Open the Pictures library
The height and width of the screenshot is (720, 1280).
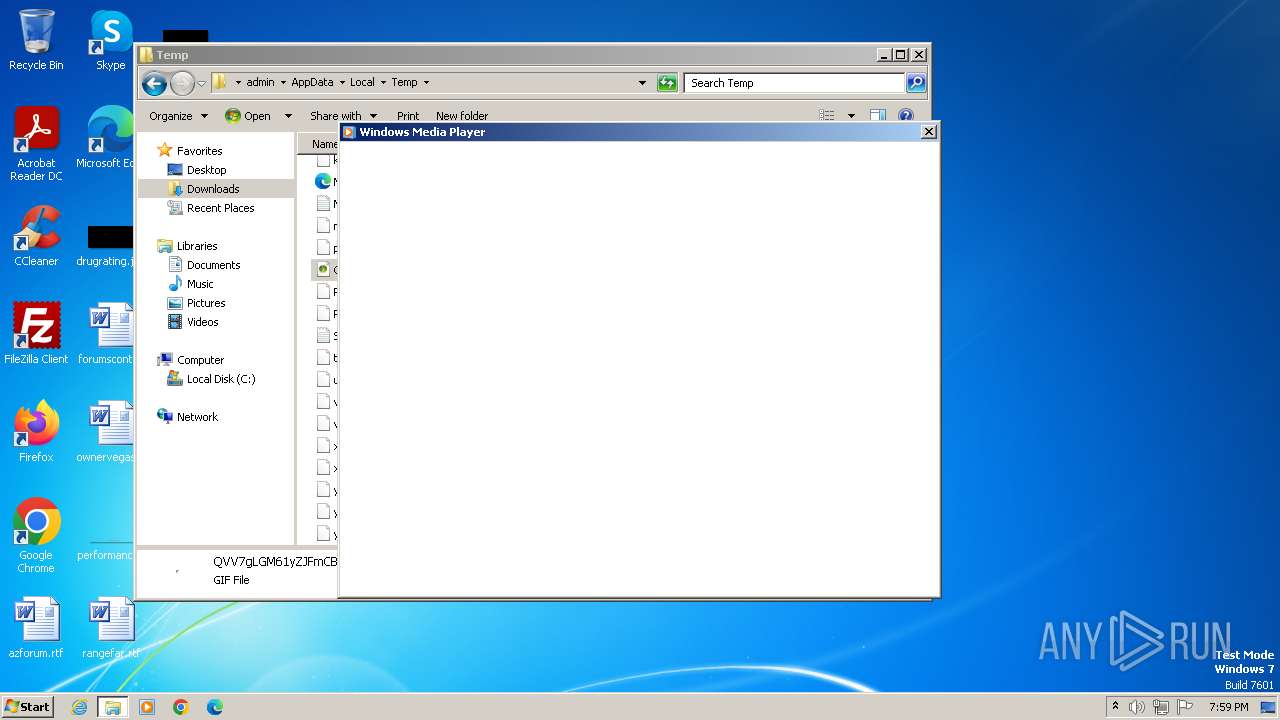(206, 303)
